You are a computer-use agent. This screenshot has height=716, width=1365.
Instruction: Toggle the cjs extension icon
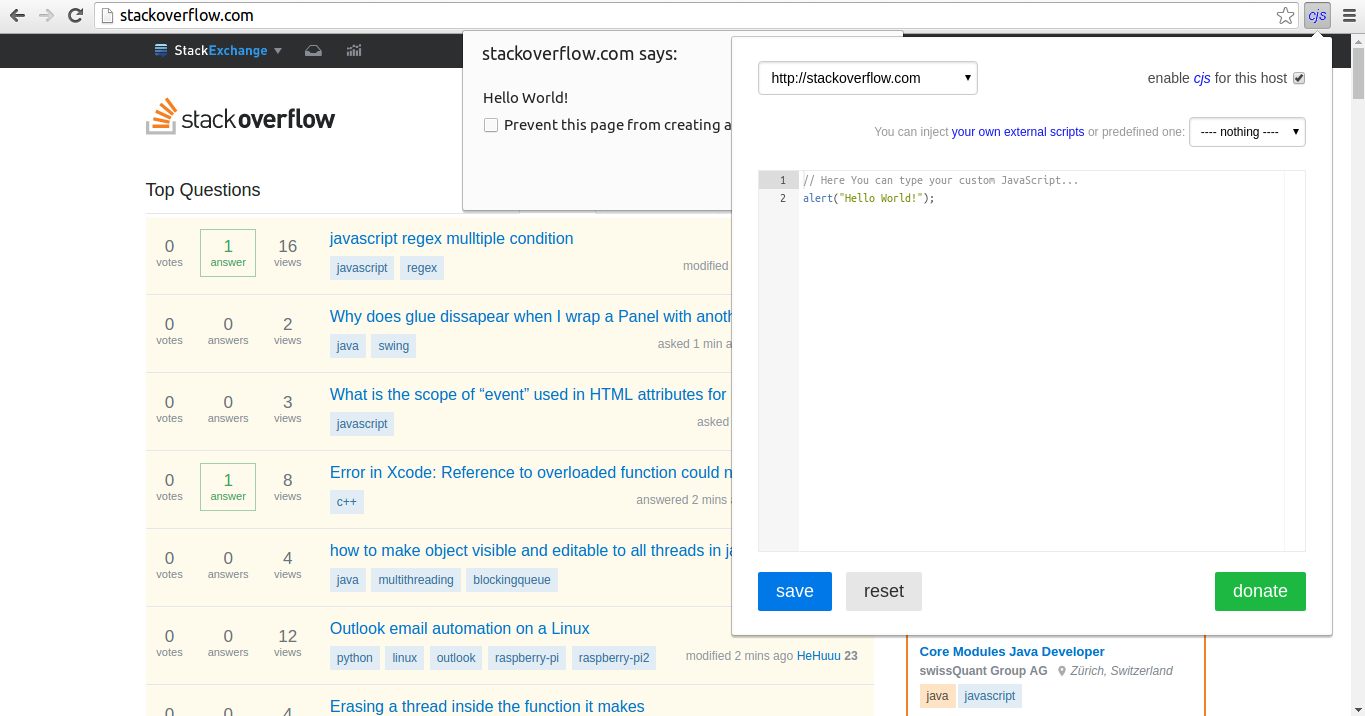(x=1317, y=15)
